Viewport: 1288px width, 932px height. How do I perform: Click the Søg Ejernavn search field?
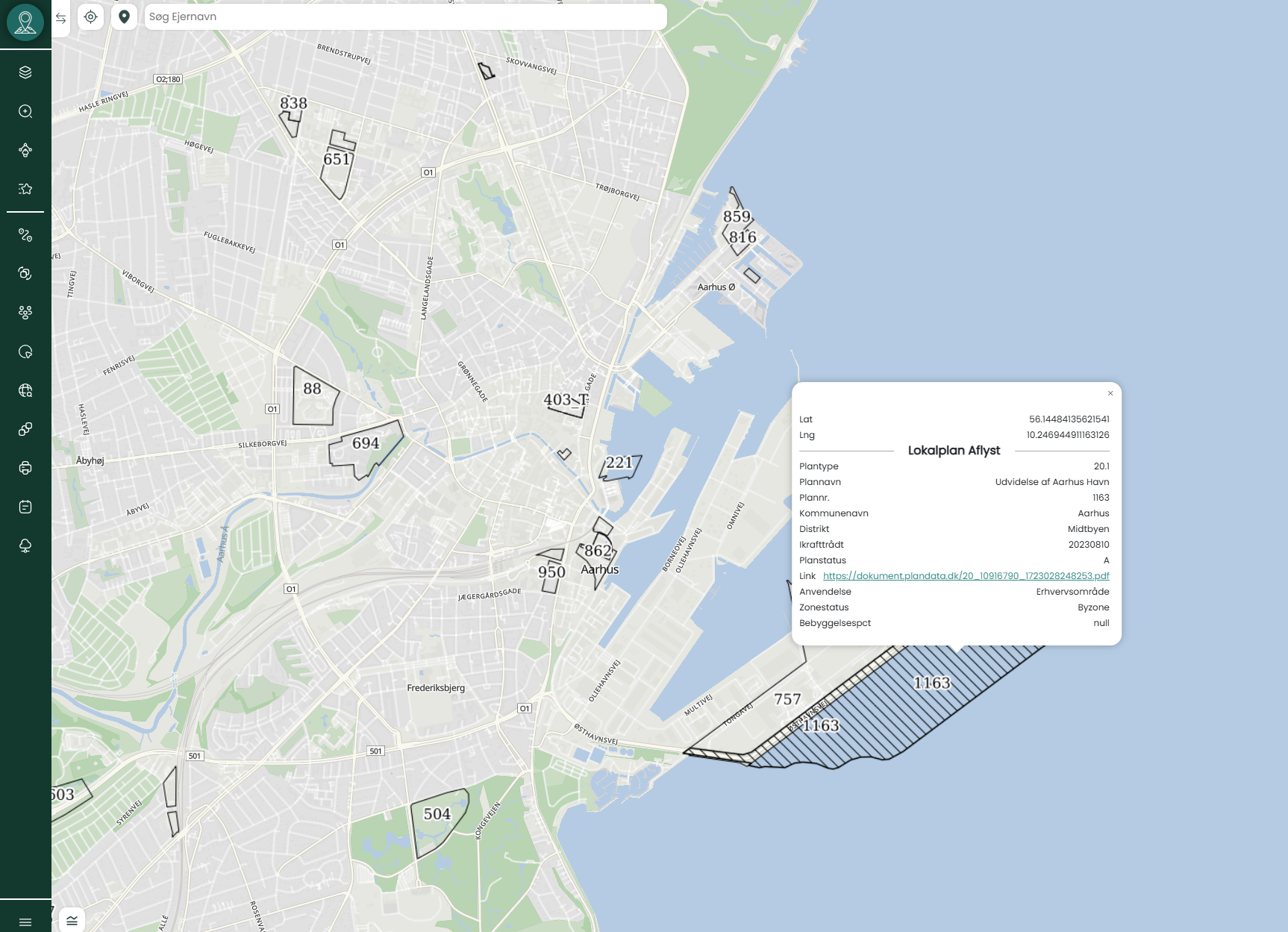pos(404,16)
